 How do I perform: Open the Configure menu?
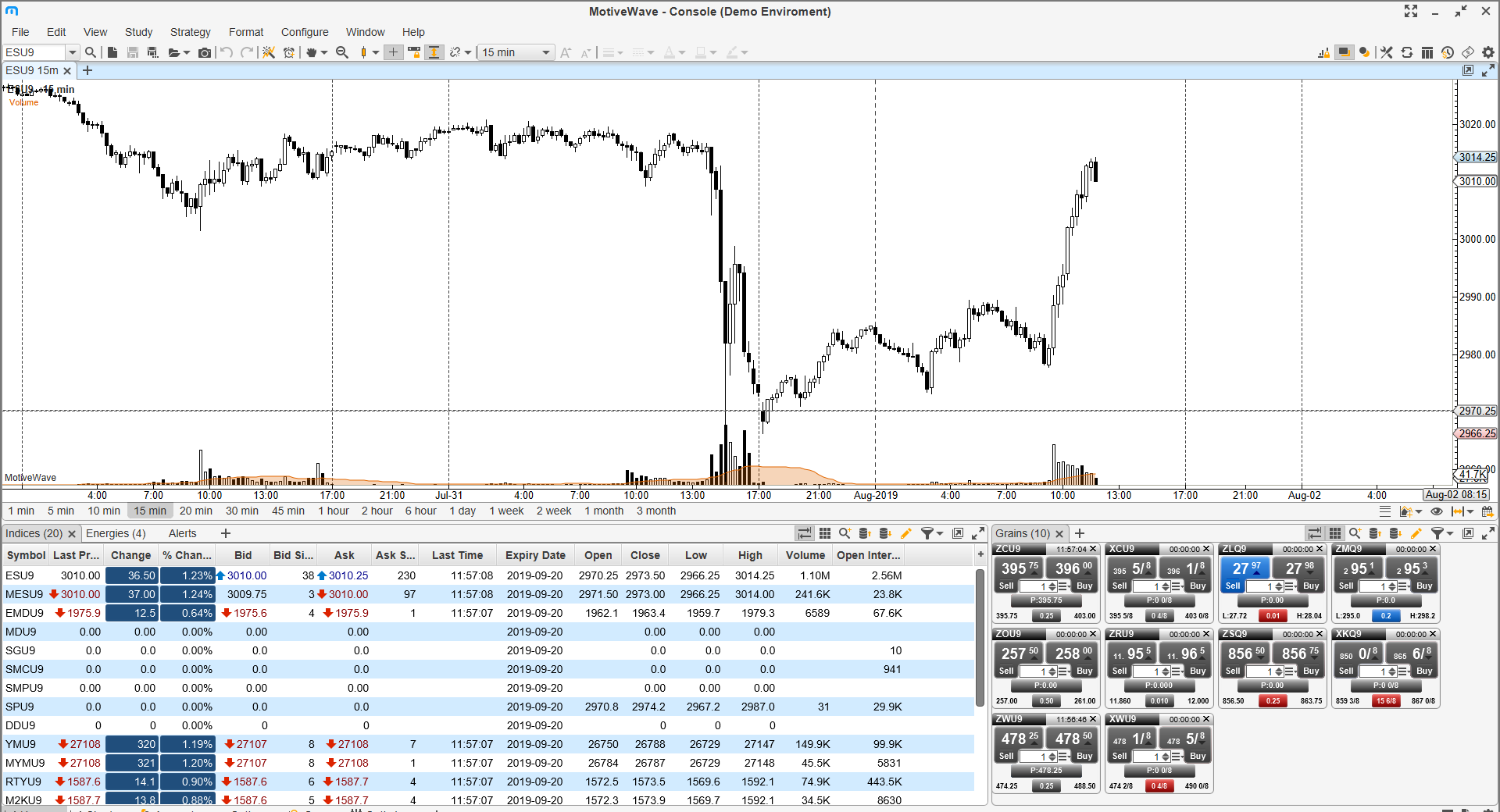305,32
